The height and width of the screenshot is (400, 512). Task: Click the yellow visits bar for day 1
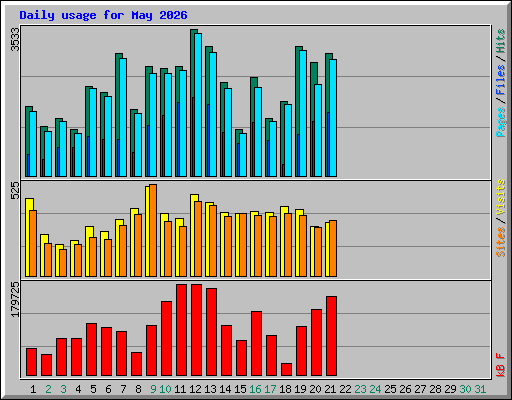[x=28, y=237]
